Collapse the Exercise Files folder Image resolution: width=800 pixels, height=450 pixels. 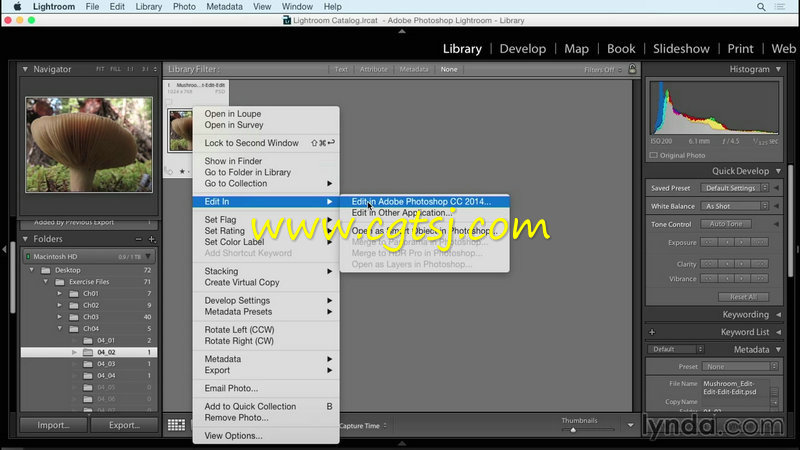click(46, 282)
